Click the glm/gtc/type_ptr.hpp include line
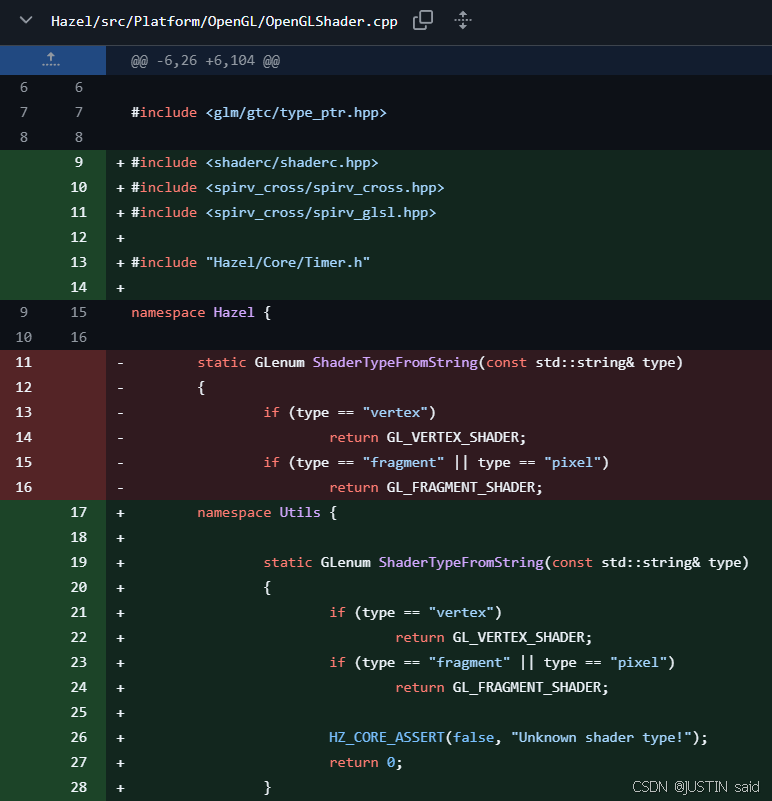The width and height of the screenshot is (772, 801). 258,112
